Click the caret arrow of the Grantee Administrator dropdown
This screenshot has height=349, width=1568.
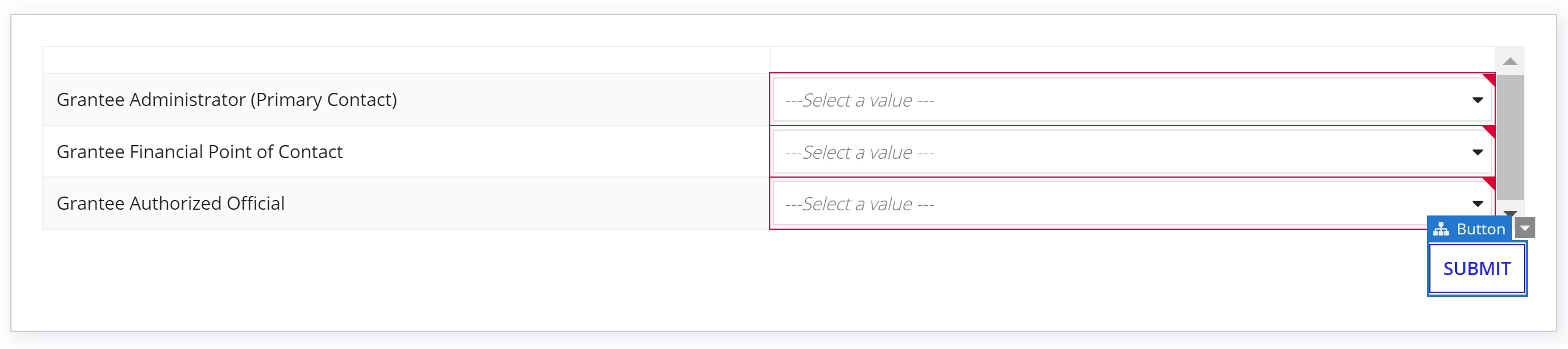pyautogui.click(x=1477, y=100)
